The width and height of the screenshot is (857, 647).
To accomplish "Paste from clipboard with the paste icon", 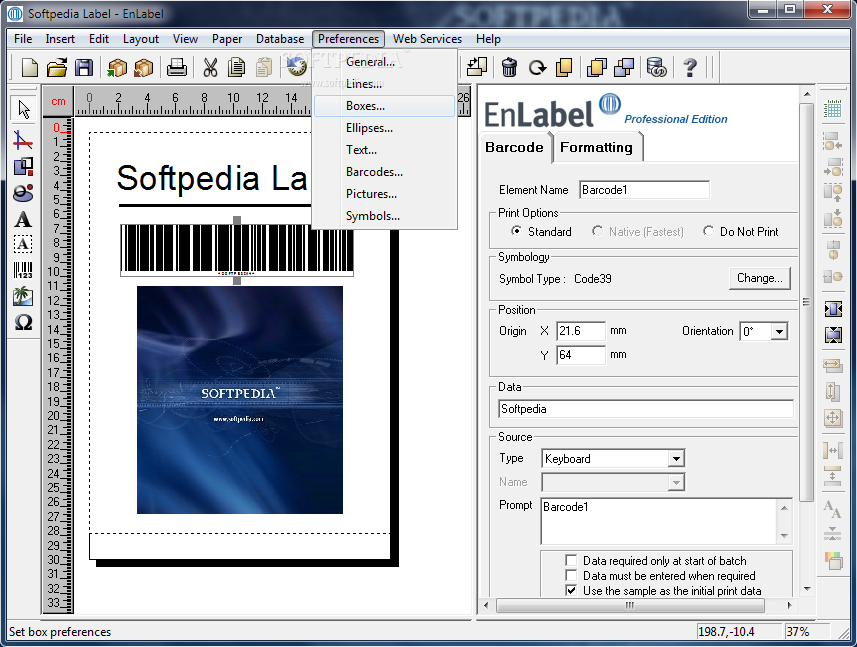I will click(263, 67).
